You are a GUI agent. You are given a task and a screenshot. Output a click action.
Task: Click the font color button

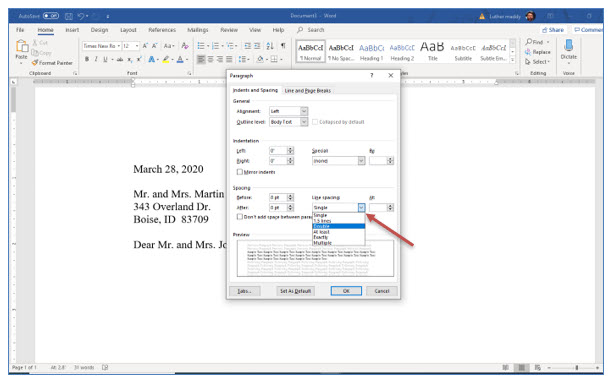(180, 59)
